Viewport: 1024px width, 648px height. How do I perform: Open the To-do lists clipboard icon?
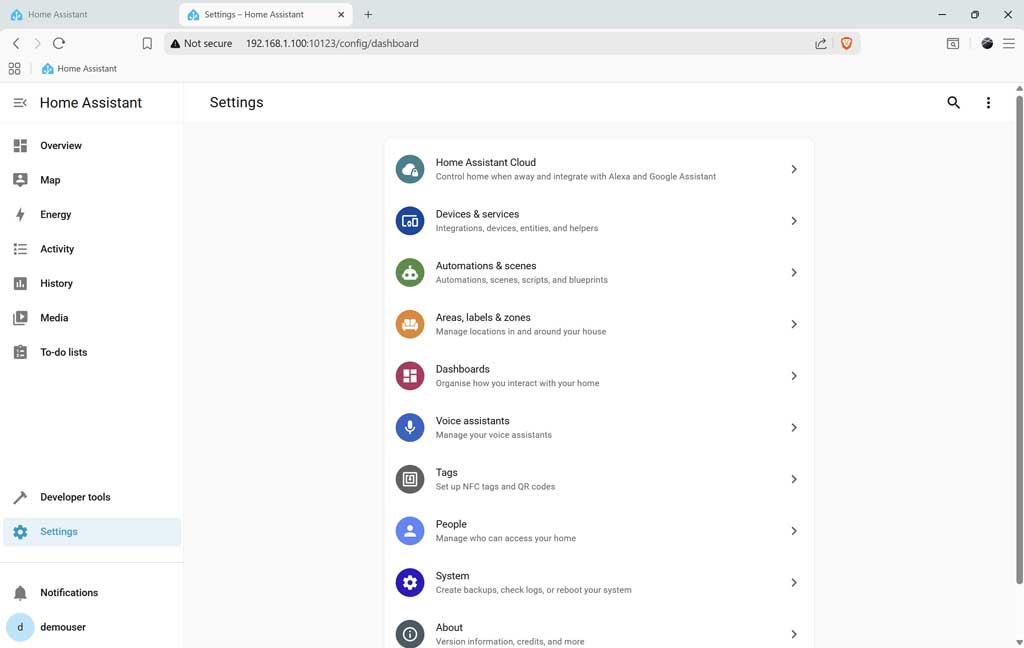pos(20,352)
